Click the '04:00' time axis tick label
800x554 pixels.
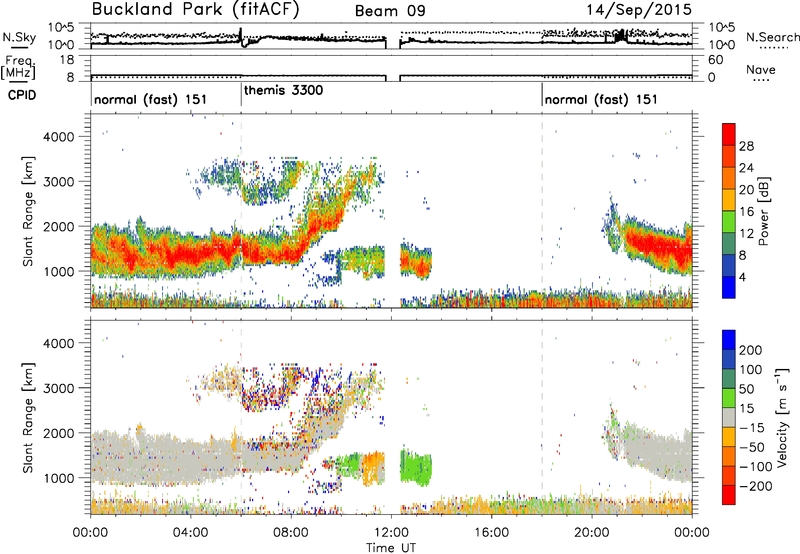[x=191, y=533]
